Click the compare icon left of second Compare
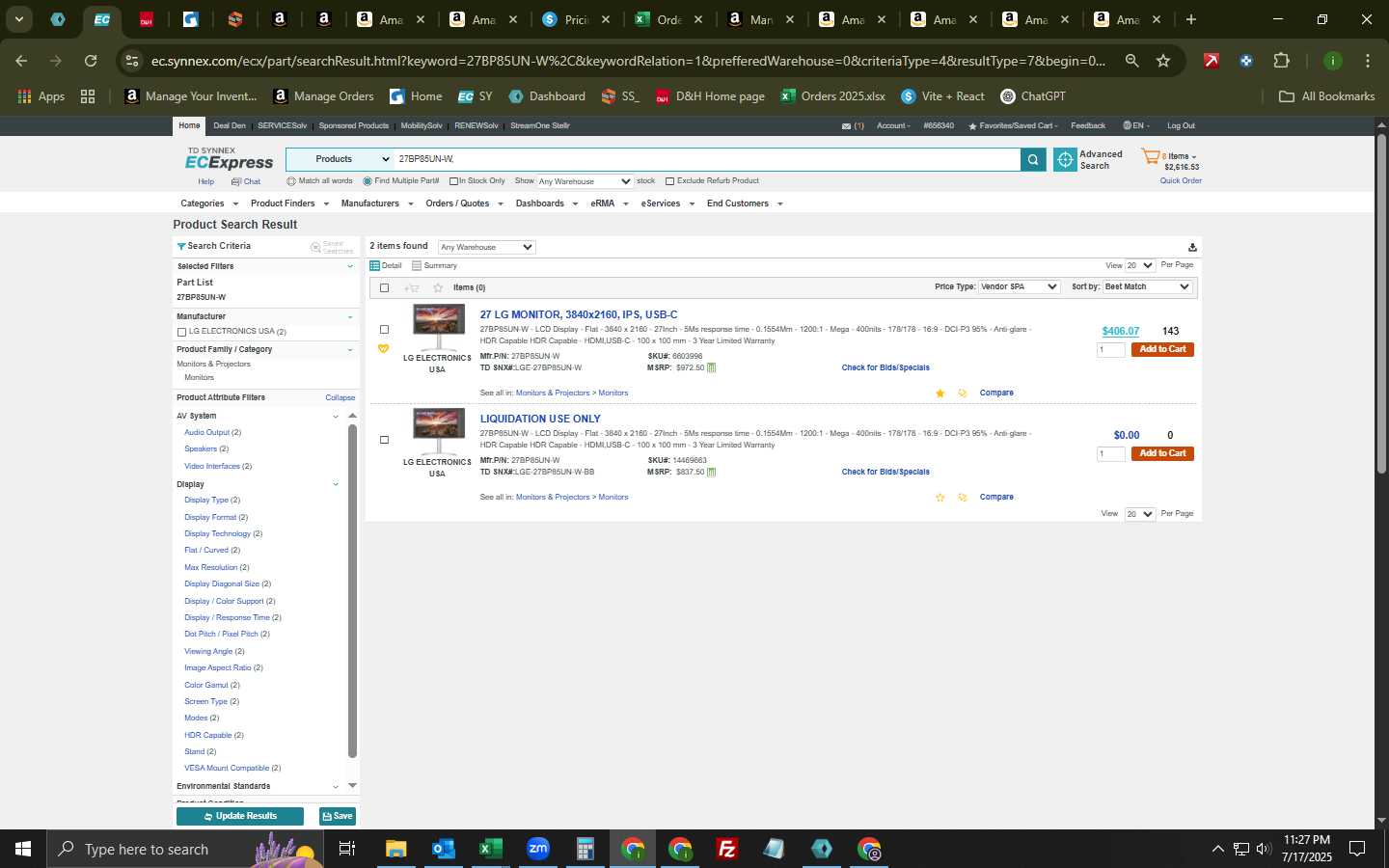This screenshot has height=868, width=1389. click(x=962, y=498)
